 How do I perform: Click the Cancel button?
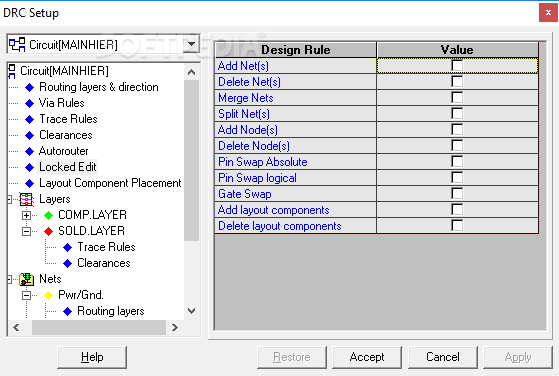443,357
